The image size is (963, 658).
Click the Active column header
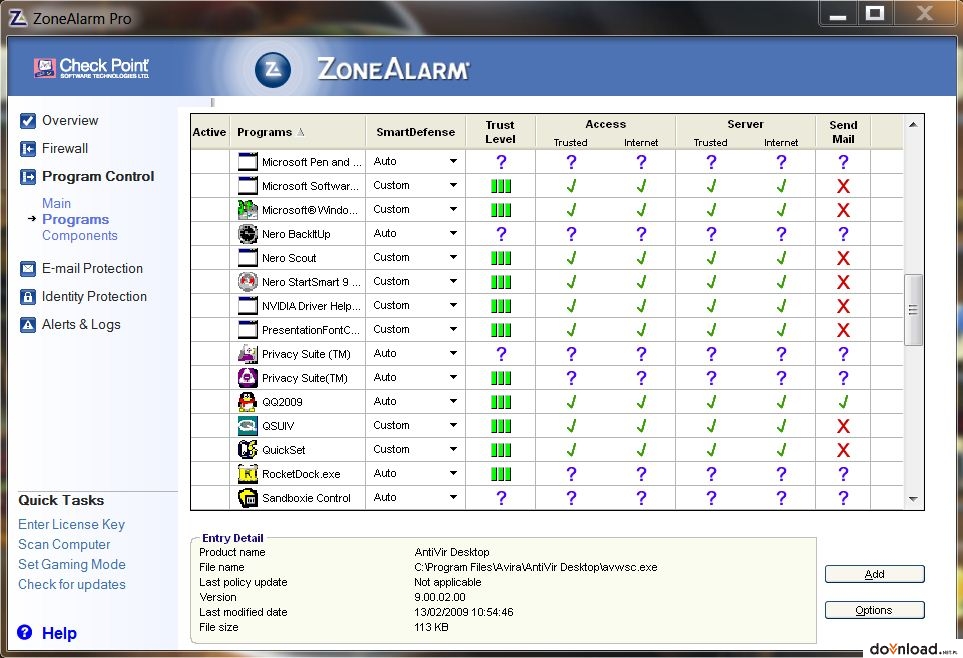pos(209,132)
